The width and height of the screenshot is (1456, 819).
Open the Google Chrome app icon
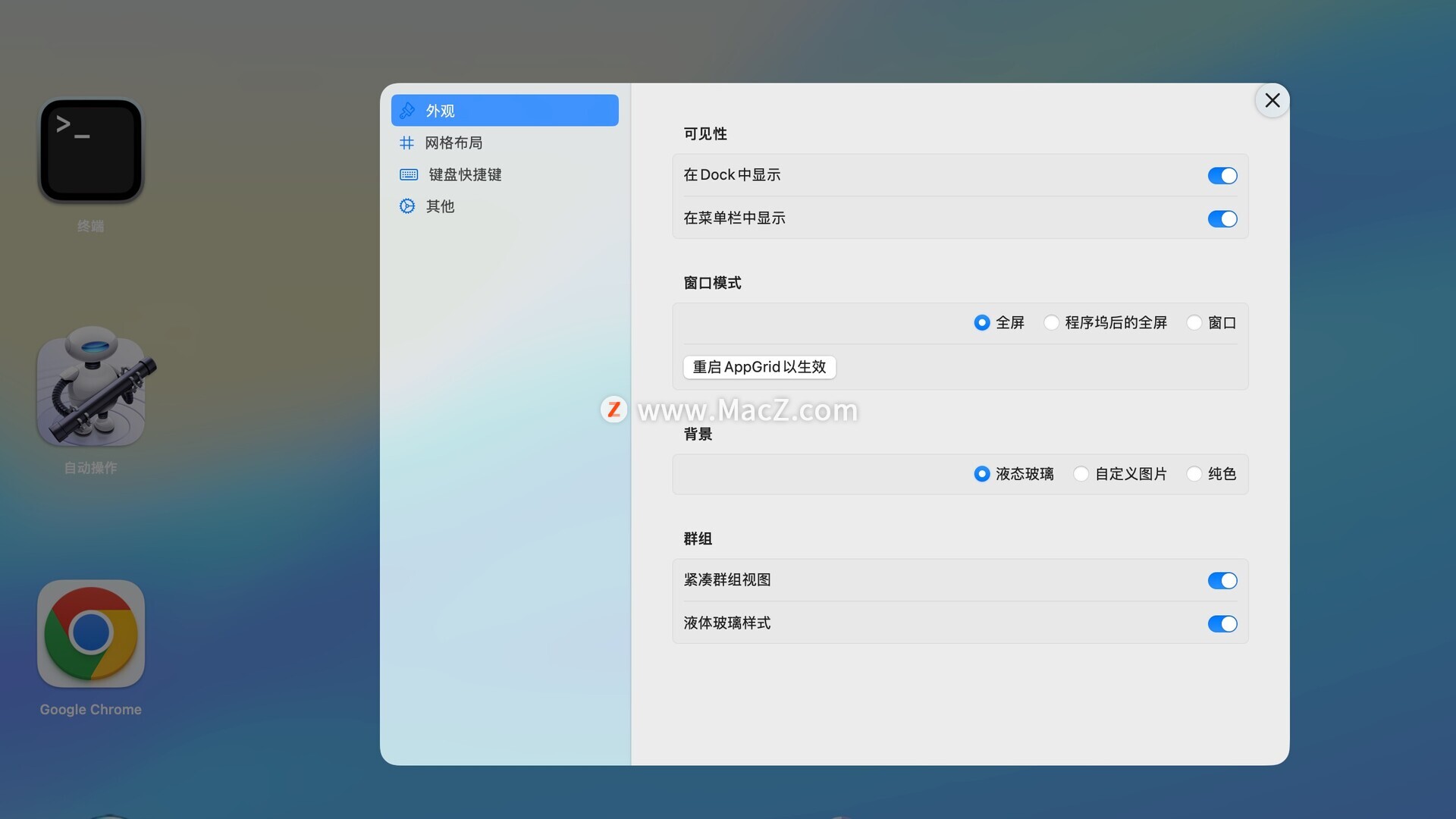click(x=91, y=633)
